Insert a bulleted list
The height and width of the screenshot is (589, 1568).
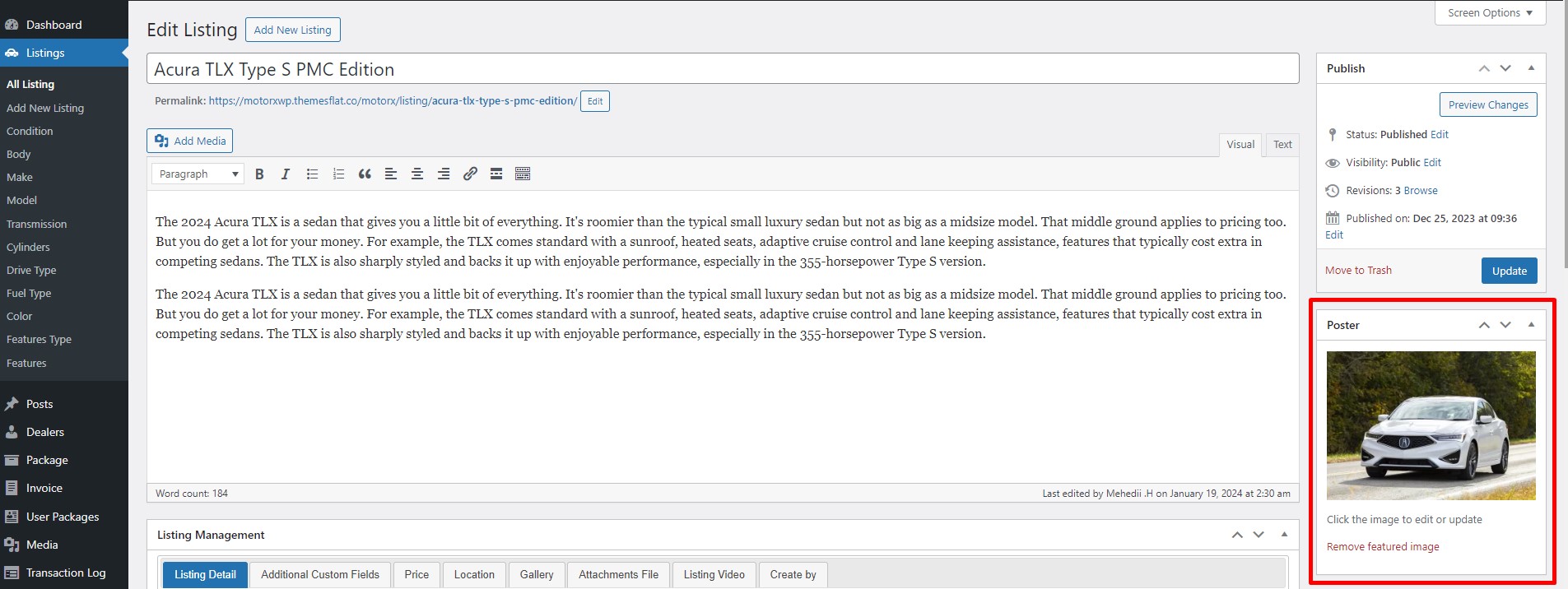[x=312, y=174]
